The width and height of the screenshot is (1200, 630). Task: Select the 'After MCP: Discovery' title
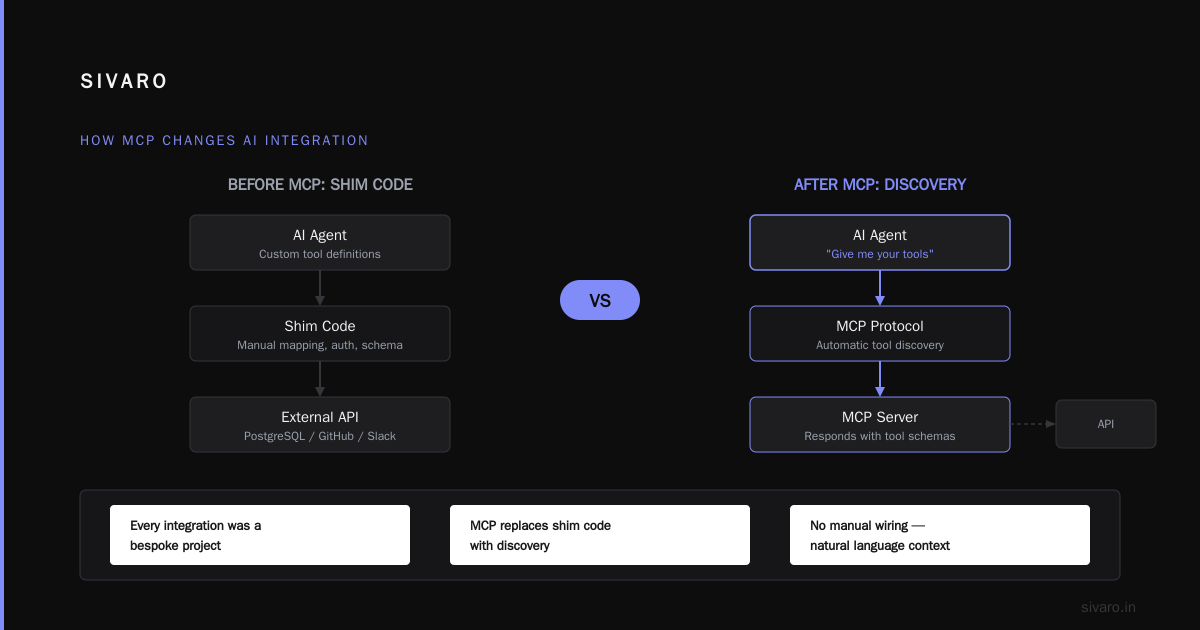coord(880,185)
